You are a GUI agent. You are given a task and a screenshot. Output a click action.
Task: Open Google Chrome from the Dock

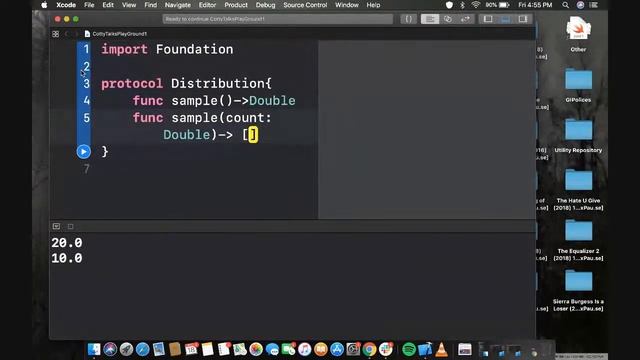click(x=369, y=349)
